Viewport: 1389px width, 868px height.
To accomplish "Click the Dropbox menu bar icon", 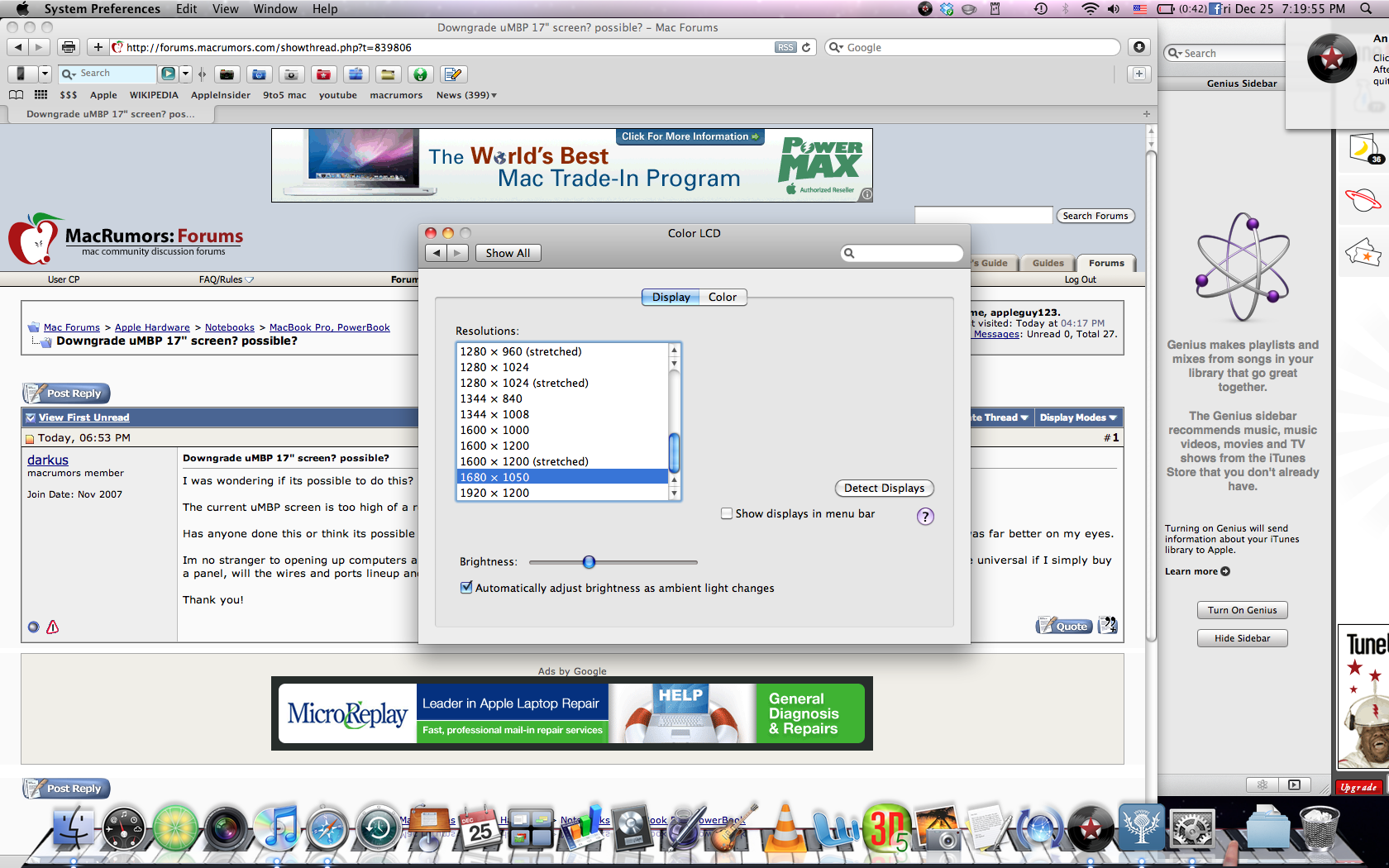I will click(947, 9).
